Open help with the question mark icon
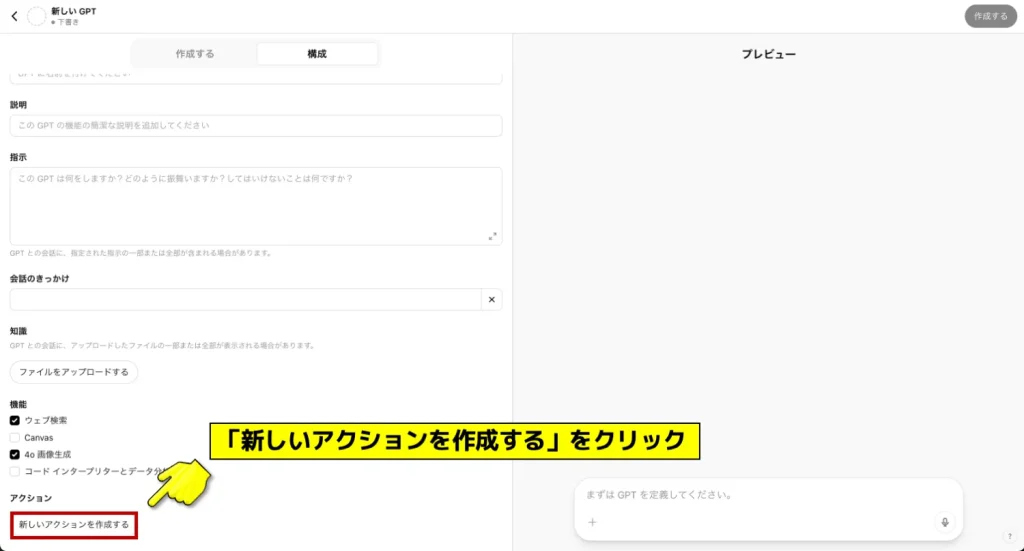 click(x=1010, y=536)
